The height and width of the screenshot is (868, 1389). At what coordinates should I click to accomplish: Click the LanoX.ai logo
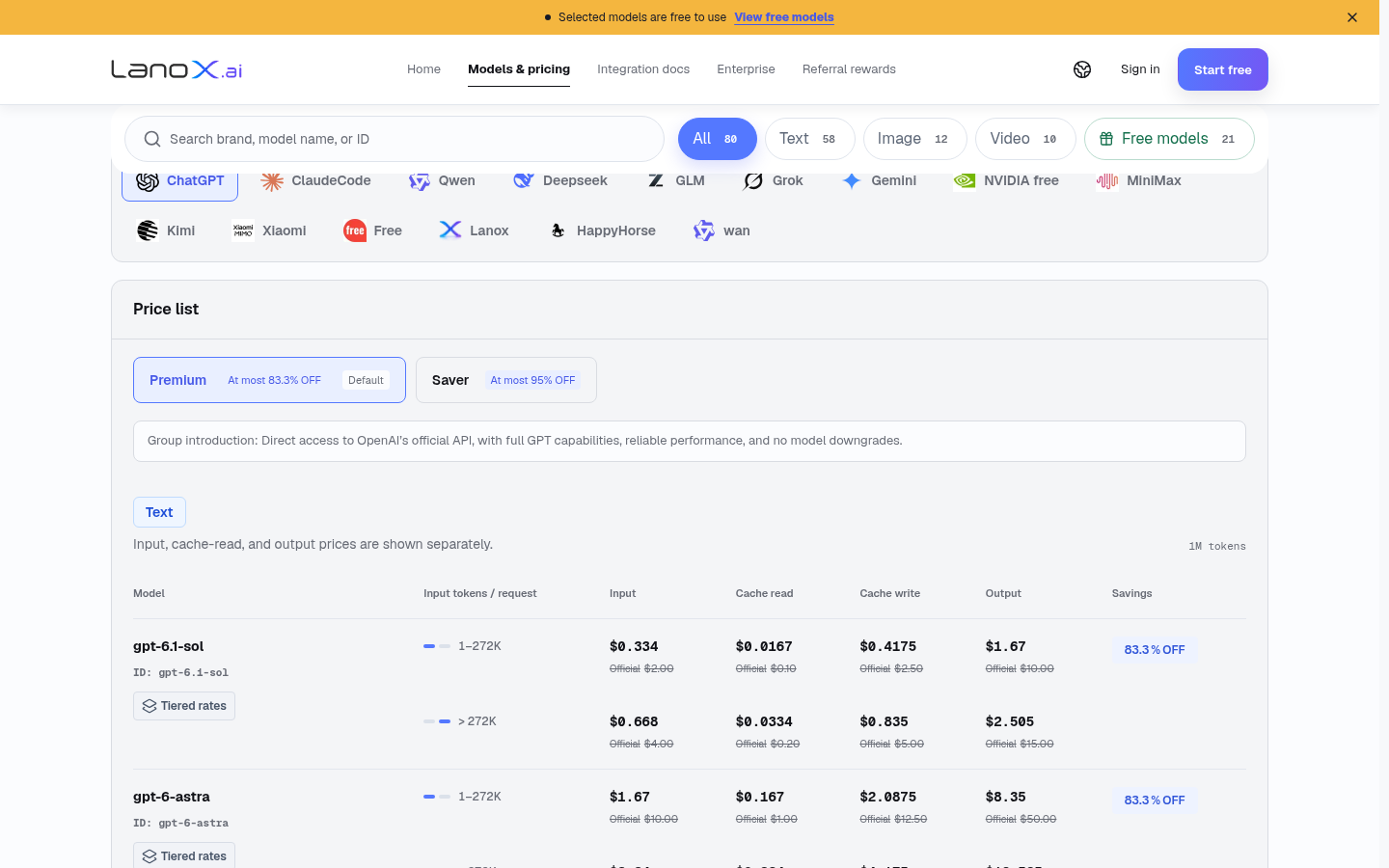pyautogui.click(x=177, y=69)
